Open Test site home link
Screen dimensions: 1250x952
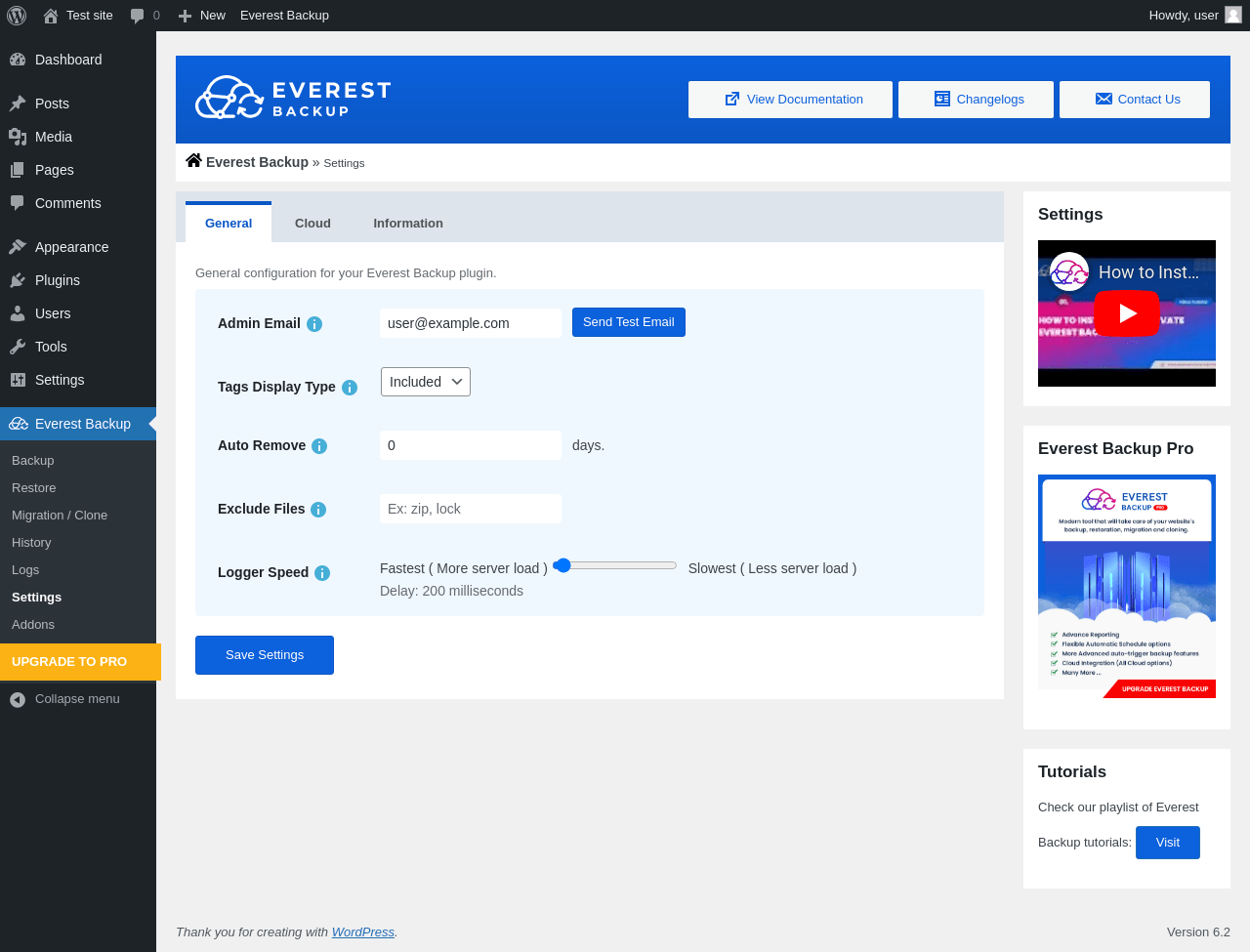click(x=78, y=16)
